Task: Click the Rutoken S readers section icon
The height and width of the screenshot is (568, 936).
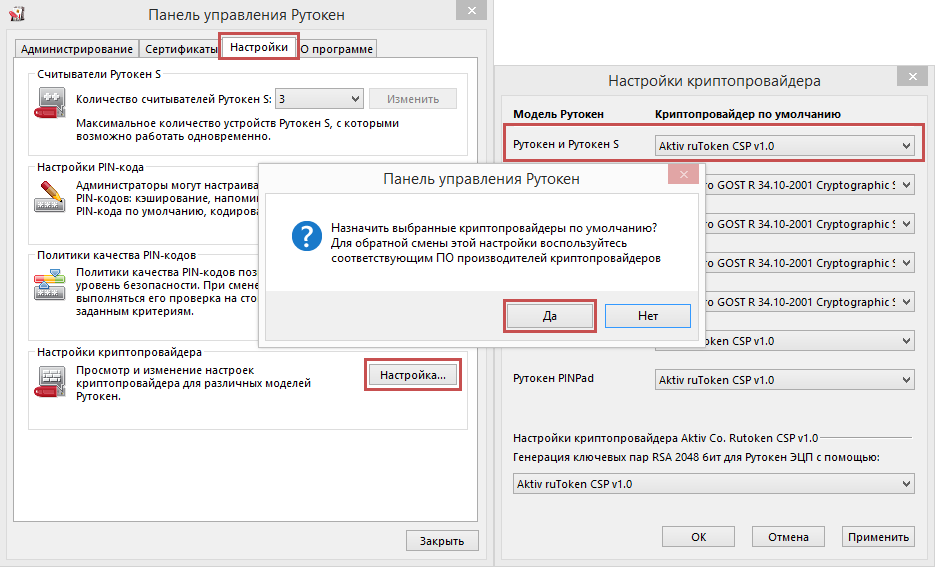Action: tap(50, 103)
